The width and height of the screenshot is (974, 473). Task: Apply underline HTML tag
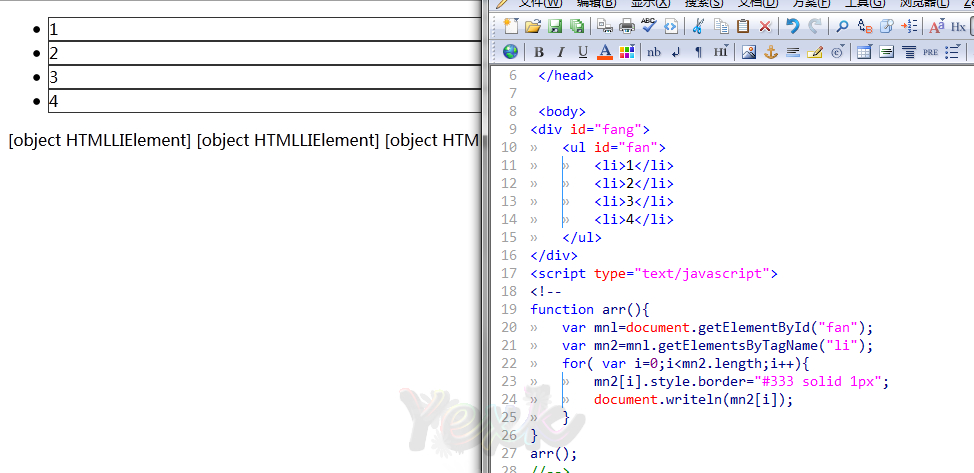point(583,52)
